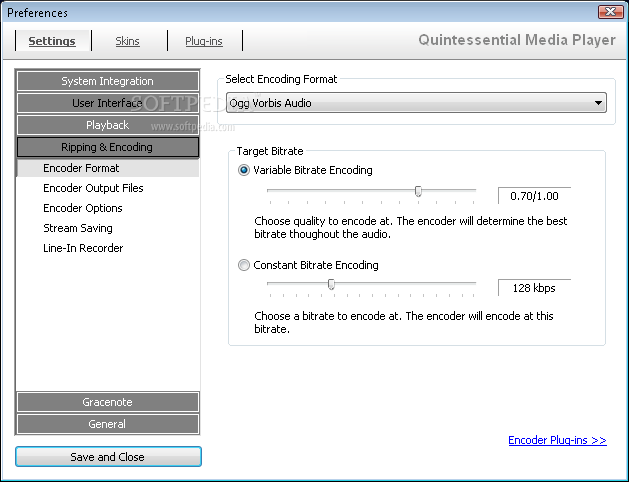Image resolution: width=629 pixels, height=482 pixels.
Task: Close the Preferences window
Action: coord(610,12)
